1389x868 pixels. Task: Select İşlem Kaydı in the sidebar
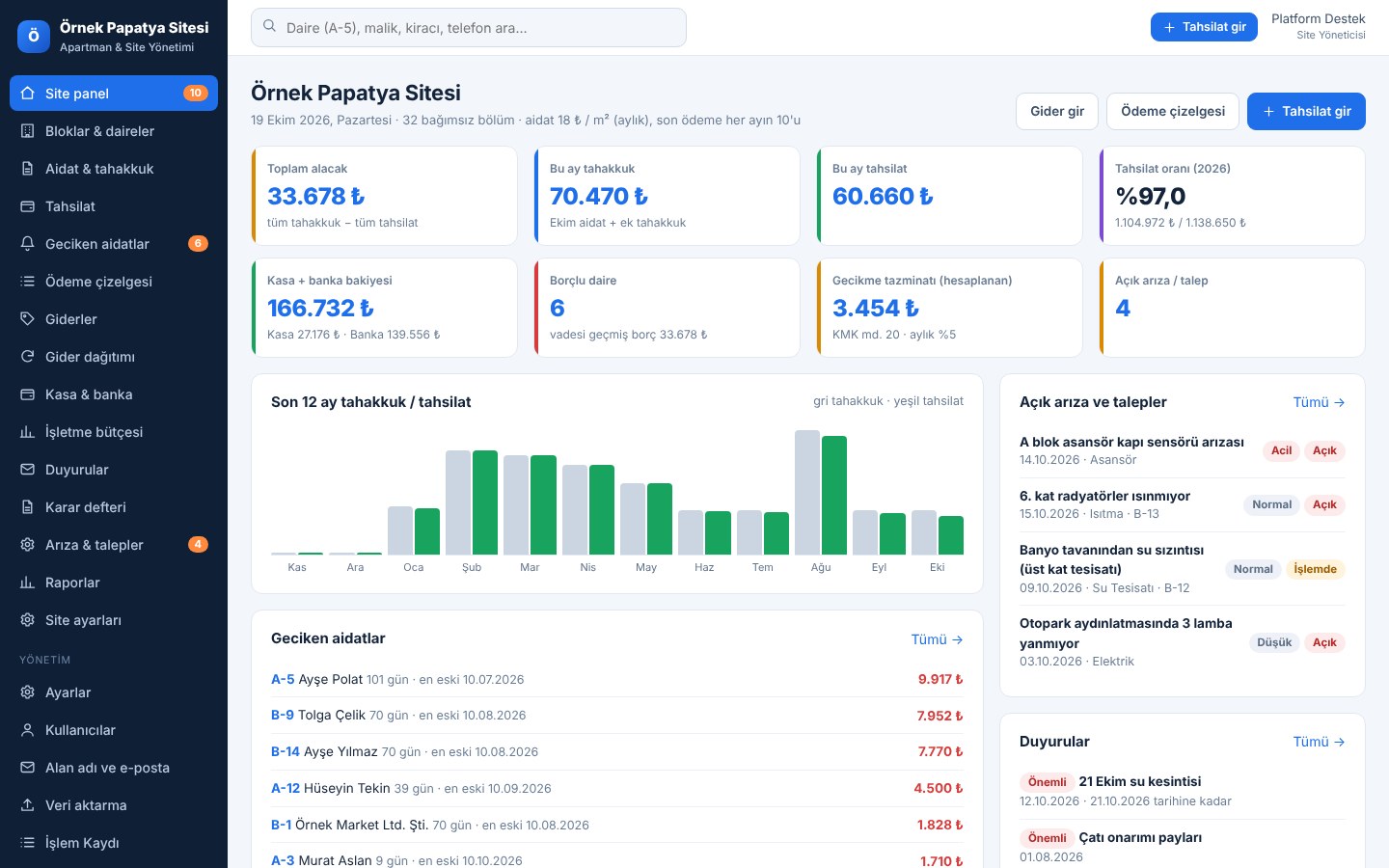(114, 843)
